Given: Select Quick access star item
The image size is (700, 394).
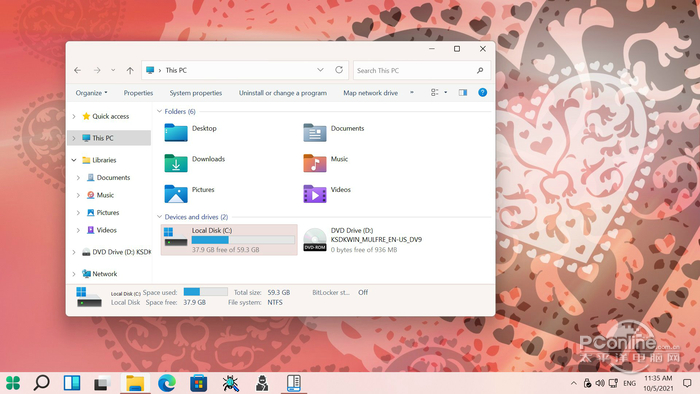Looking at the screenshot, I should [x=105, y=116].
